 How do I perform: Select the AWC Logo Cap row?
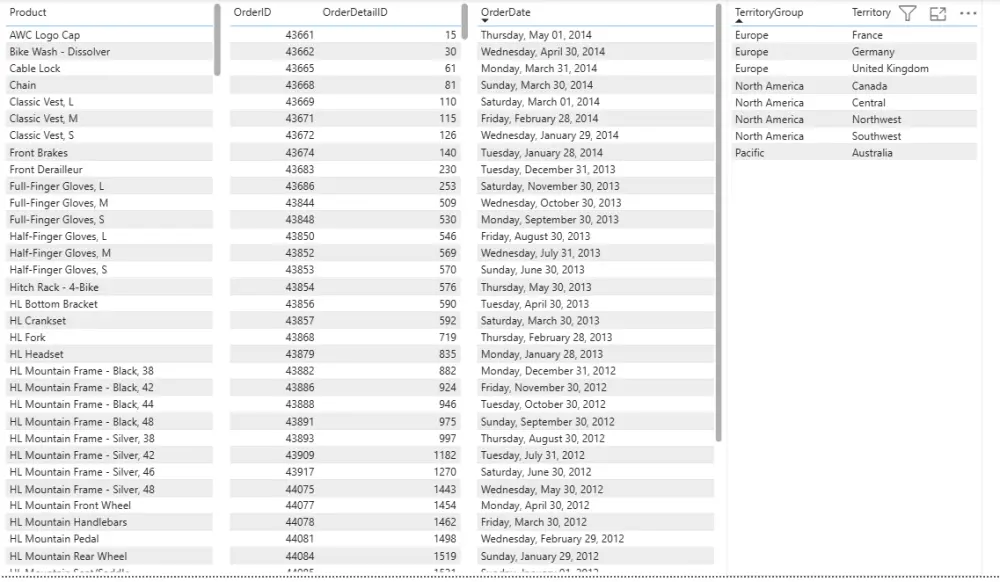click(x=100, y=34)
